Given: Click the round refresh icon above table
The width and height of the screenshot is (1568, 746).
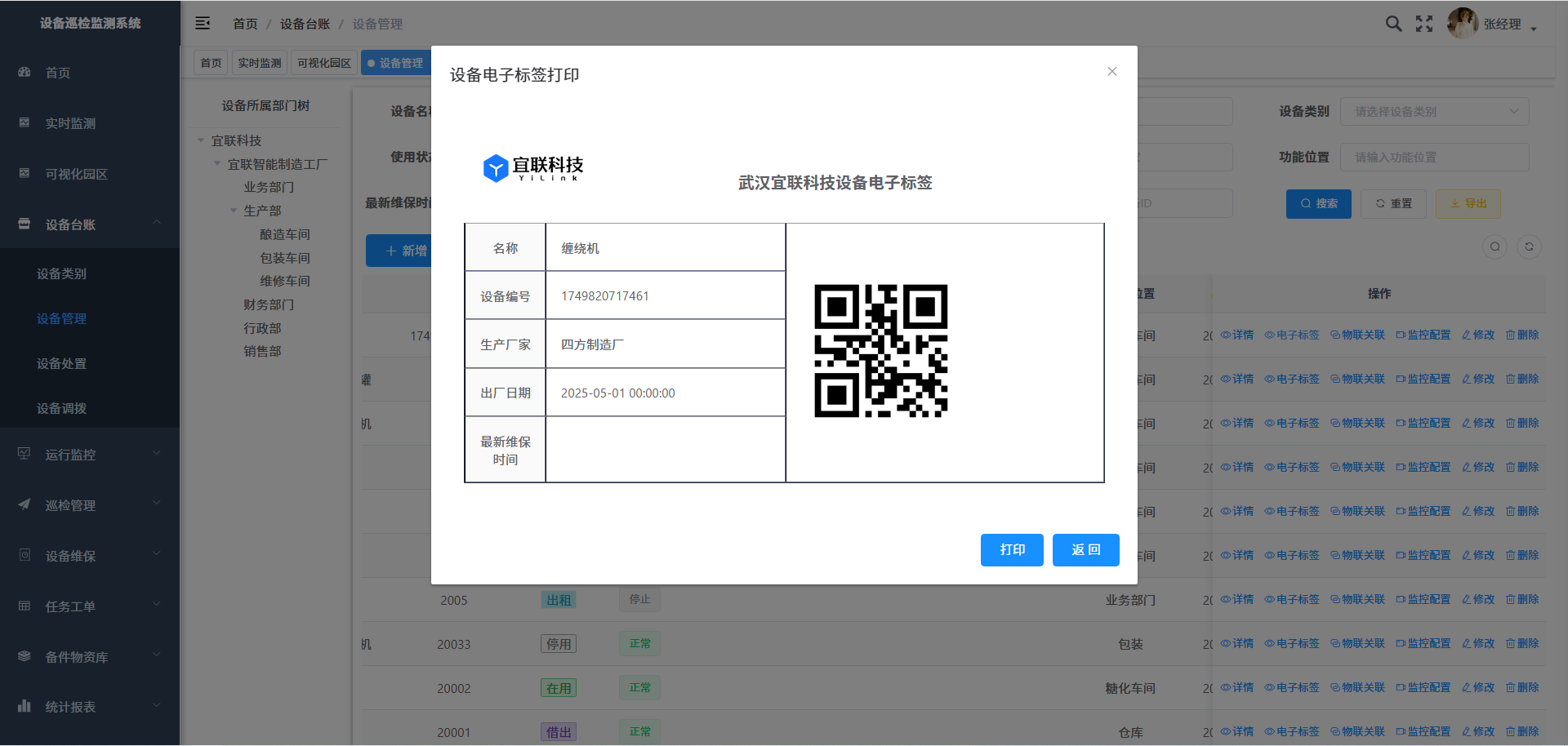Looking at the screenshot, I should click(x=1529, y=246).
